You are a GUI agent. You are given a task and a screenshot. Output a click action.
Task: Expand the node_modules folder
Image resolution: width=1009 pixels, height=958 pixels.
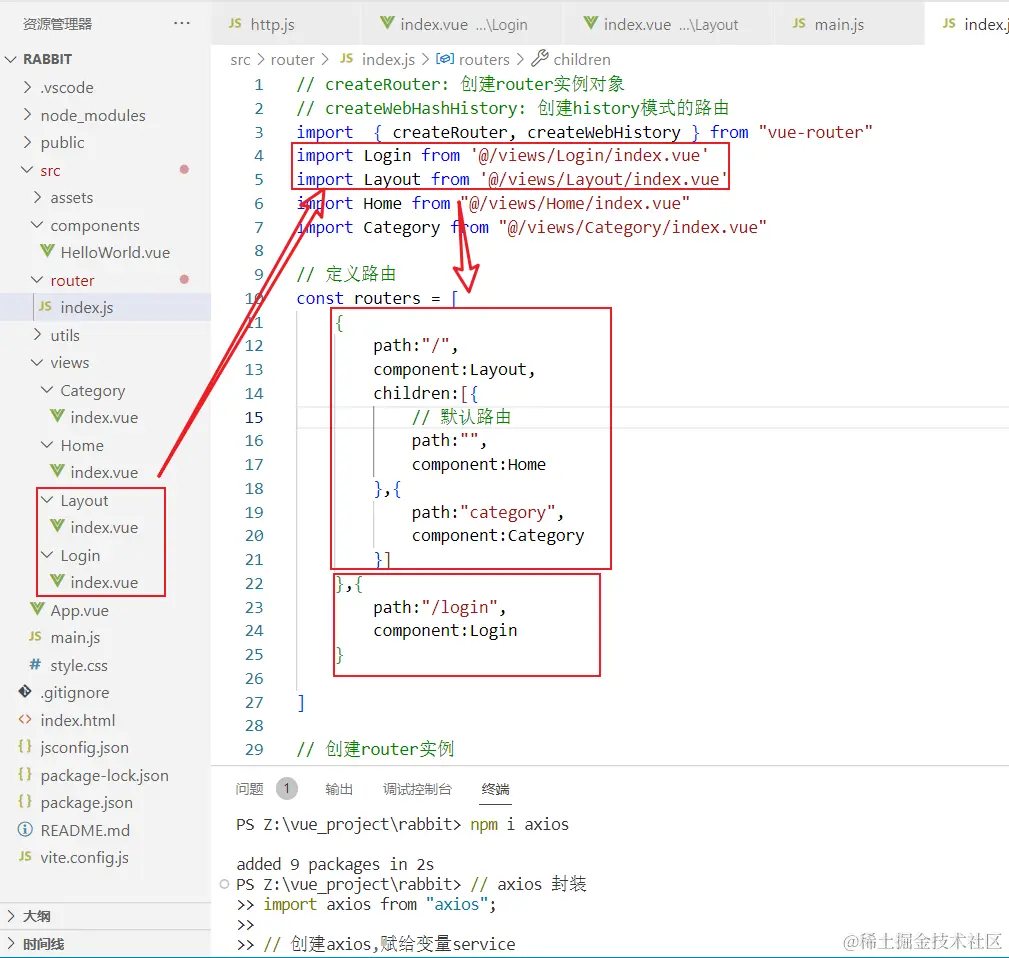coord(27,115)
